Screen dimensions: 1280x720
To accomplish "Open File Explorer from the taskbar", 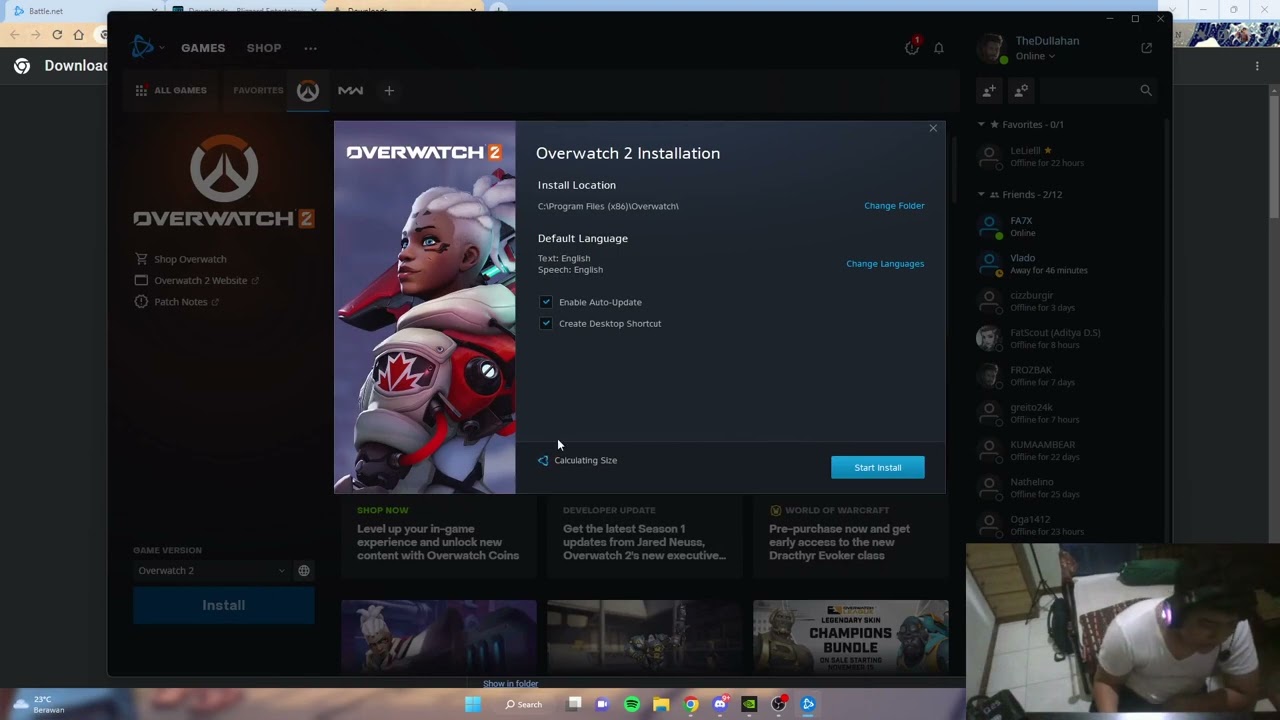I will [661, 704].
